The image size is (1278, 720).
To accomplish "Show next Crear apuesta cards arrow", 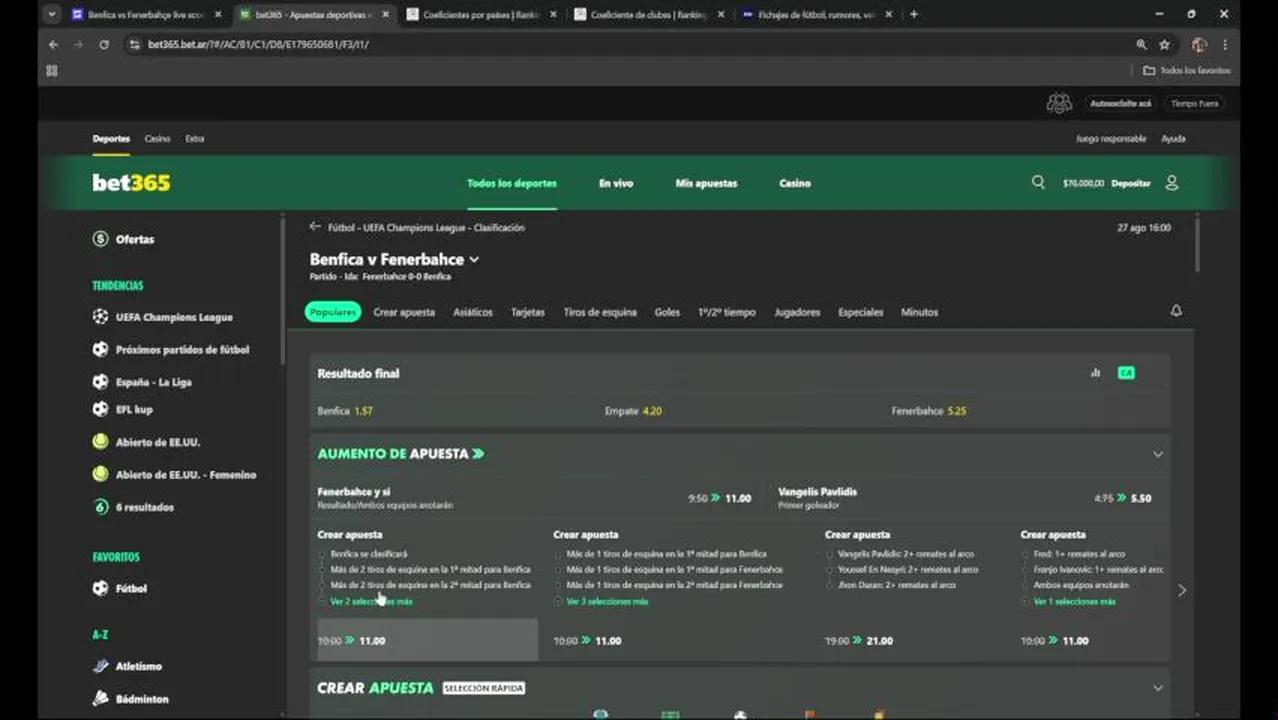I will (x=1182, y=590).
